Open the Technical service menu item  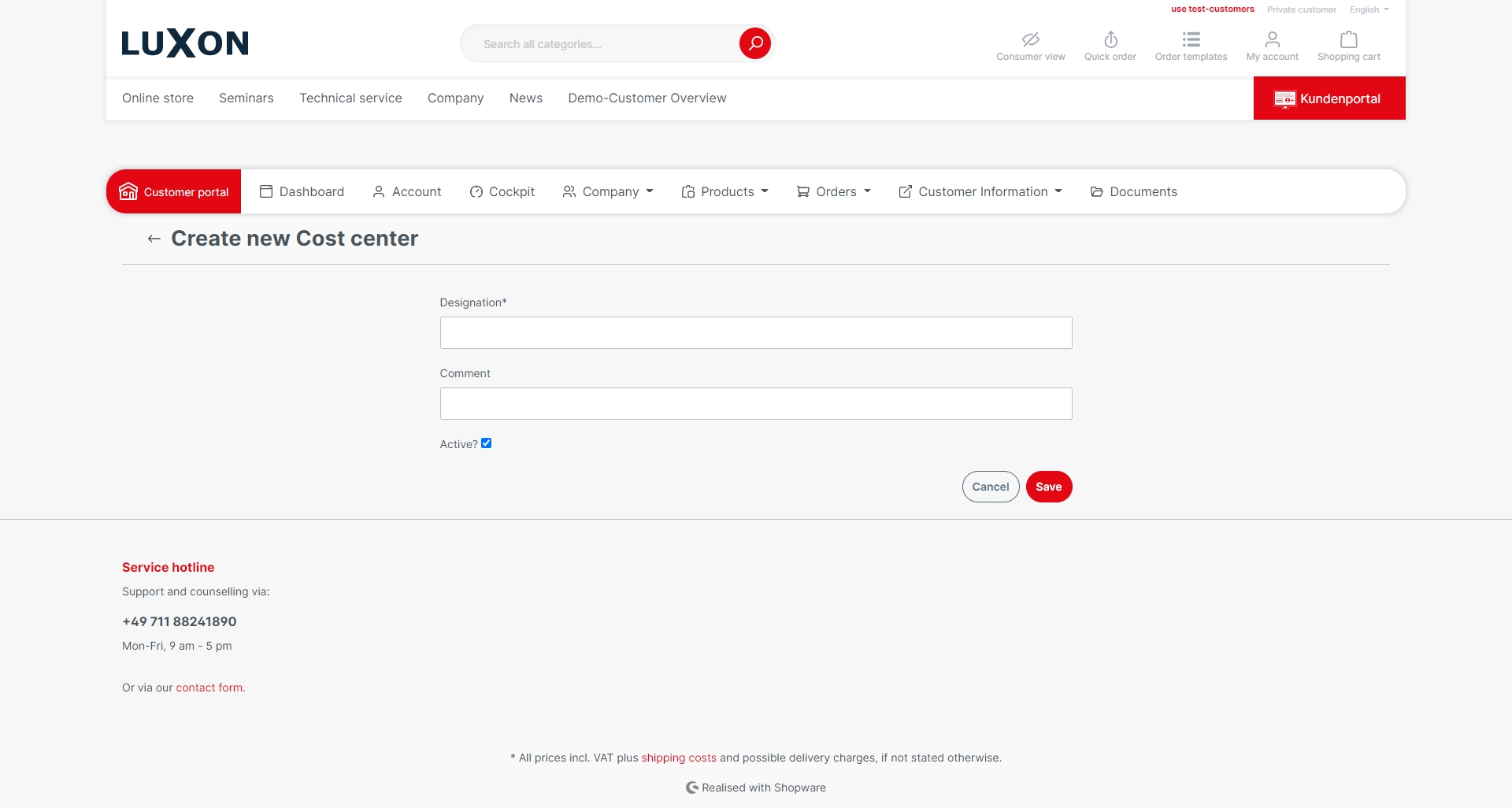point(350,98)
